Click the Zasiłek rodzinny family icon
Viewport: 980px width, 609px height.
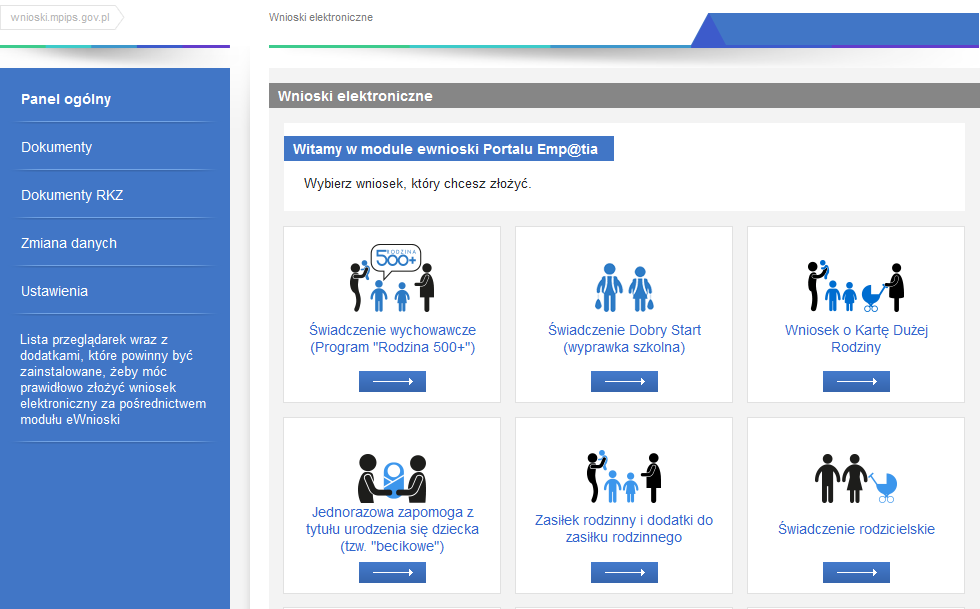click(624, 477)
